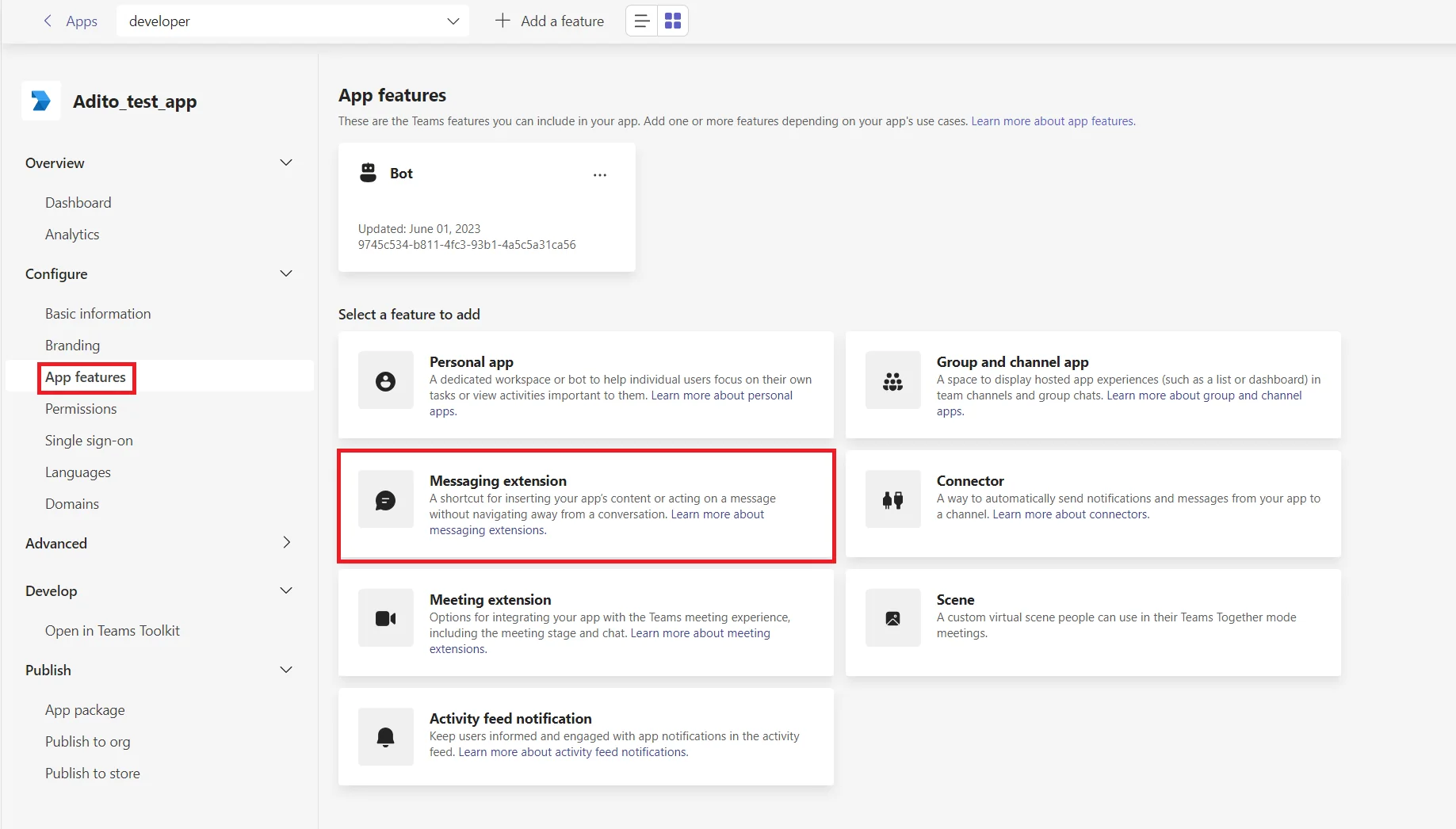Viewport: 1456px width, 829px height.
Task: Collapse the Overview section
Action: tap(286, 162)
